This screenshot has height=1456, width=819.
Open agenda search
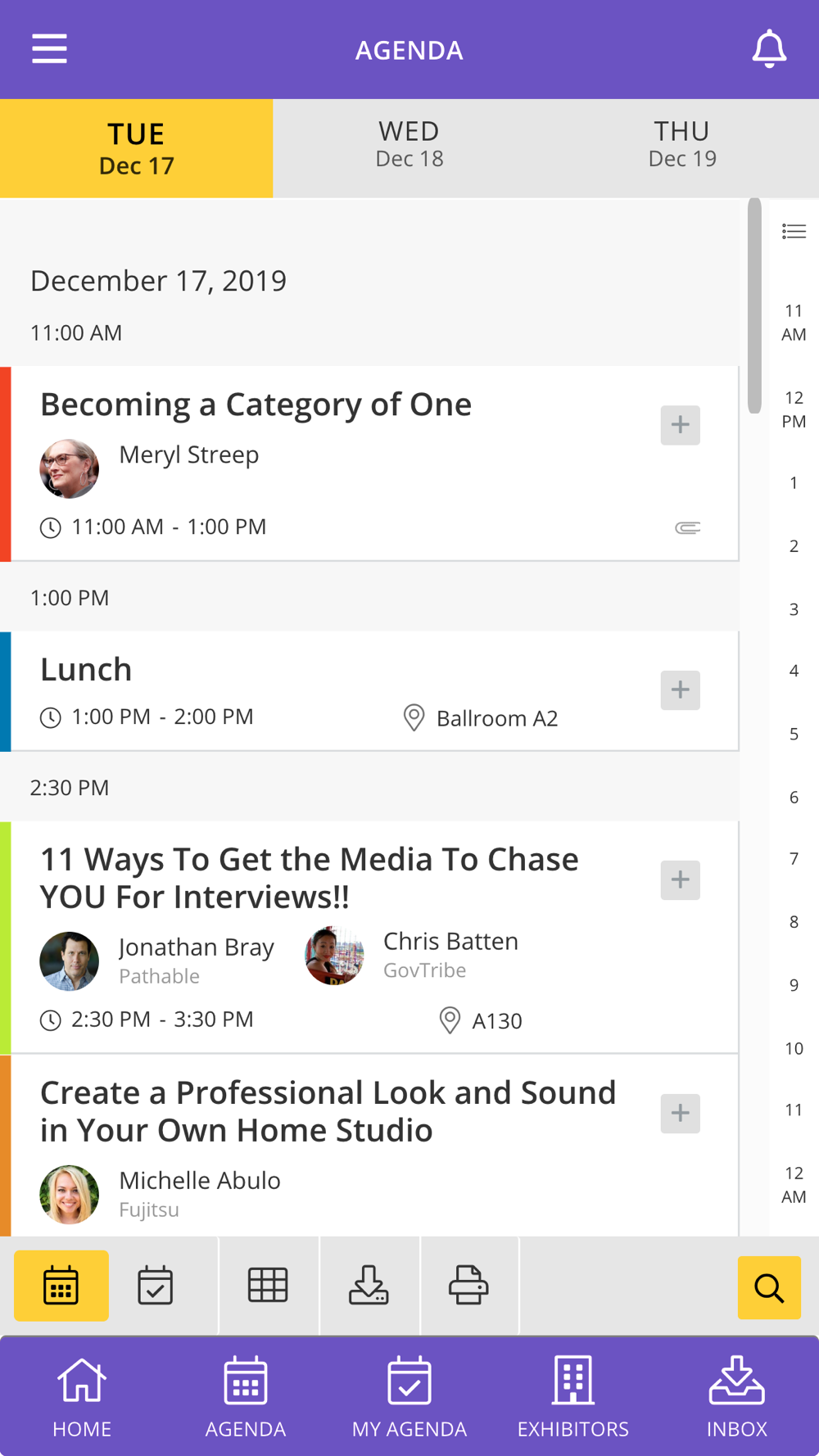769,1287
